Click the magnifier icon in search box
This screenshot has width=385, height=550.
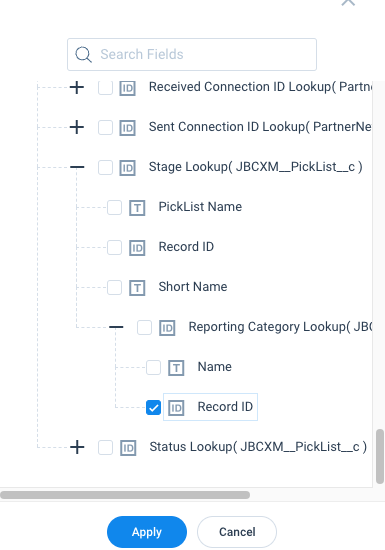tap(83, 55)
